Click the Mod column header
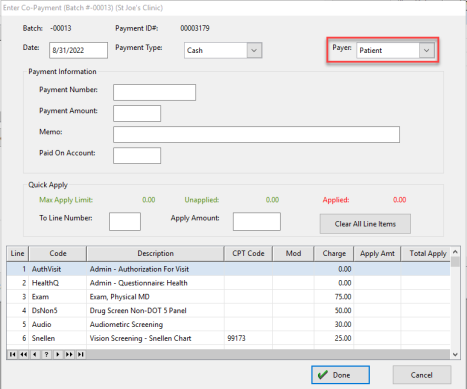 point(293,253)
